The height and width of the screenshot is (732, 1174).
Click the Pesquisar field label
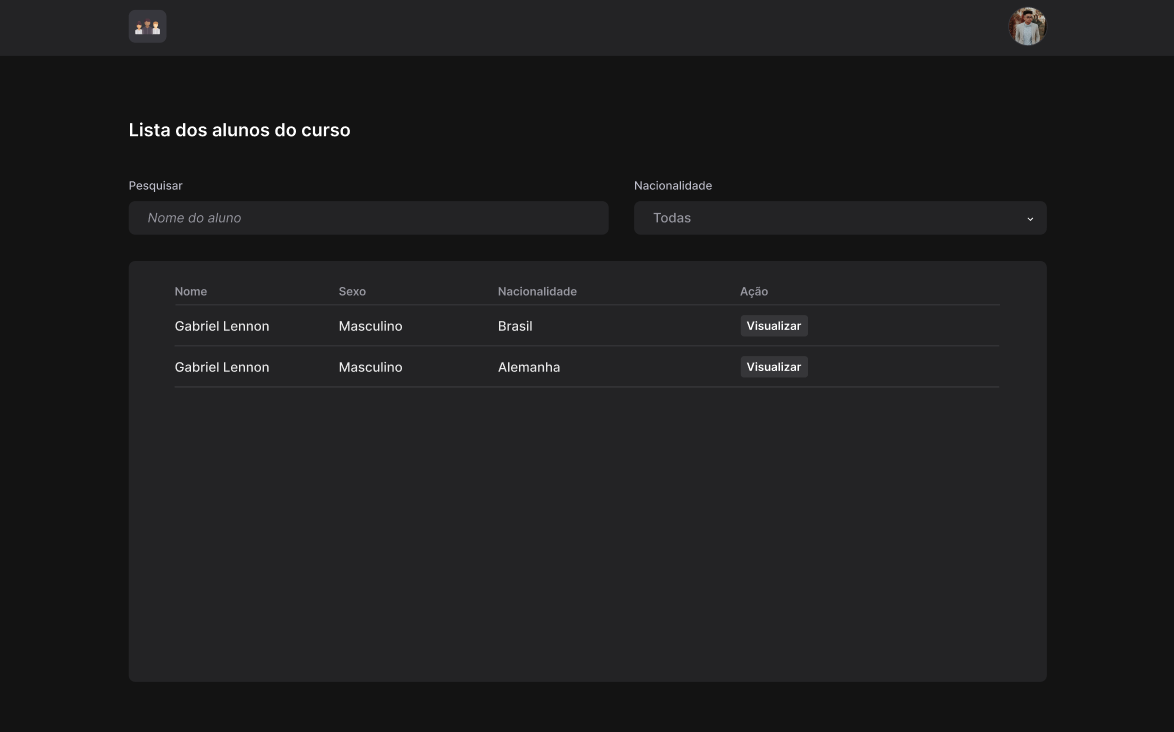[155, 185]
